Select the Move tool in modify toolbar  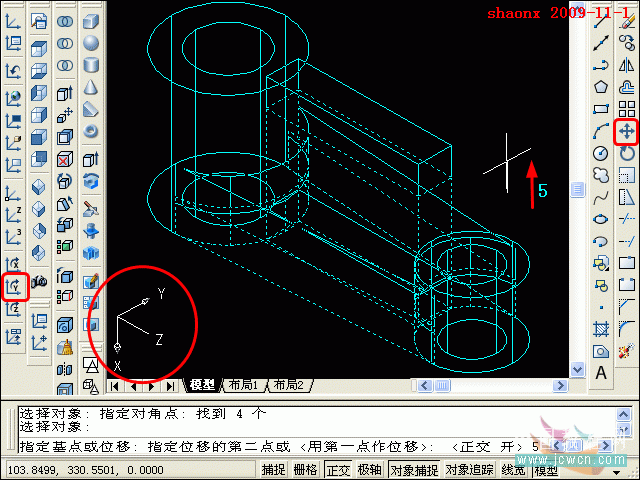coord(627,131)
